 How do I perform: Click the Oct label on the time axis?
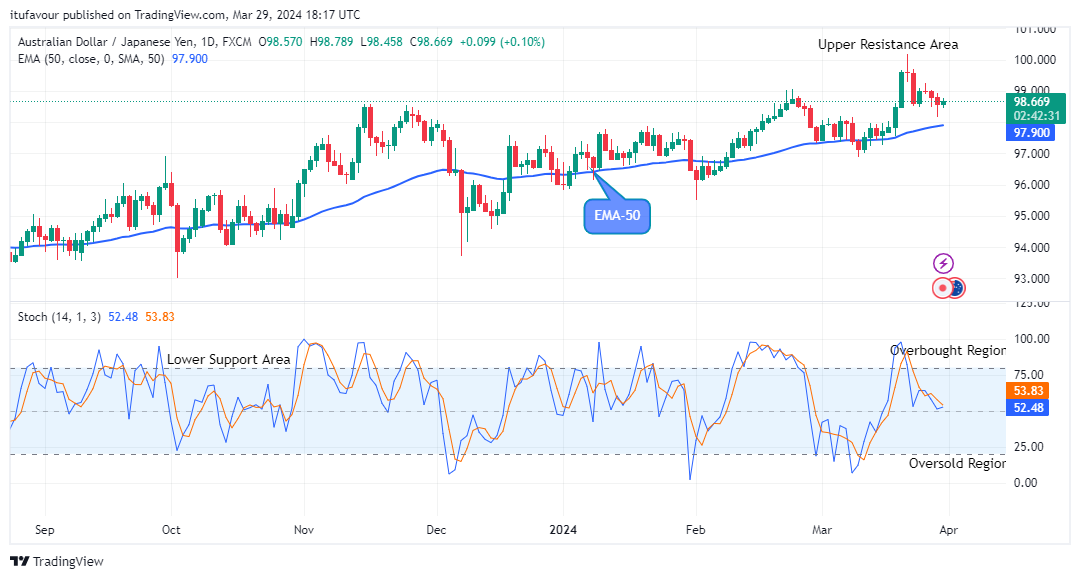coord(171,530)
